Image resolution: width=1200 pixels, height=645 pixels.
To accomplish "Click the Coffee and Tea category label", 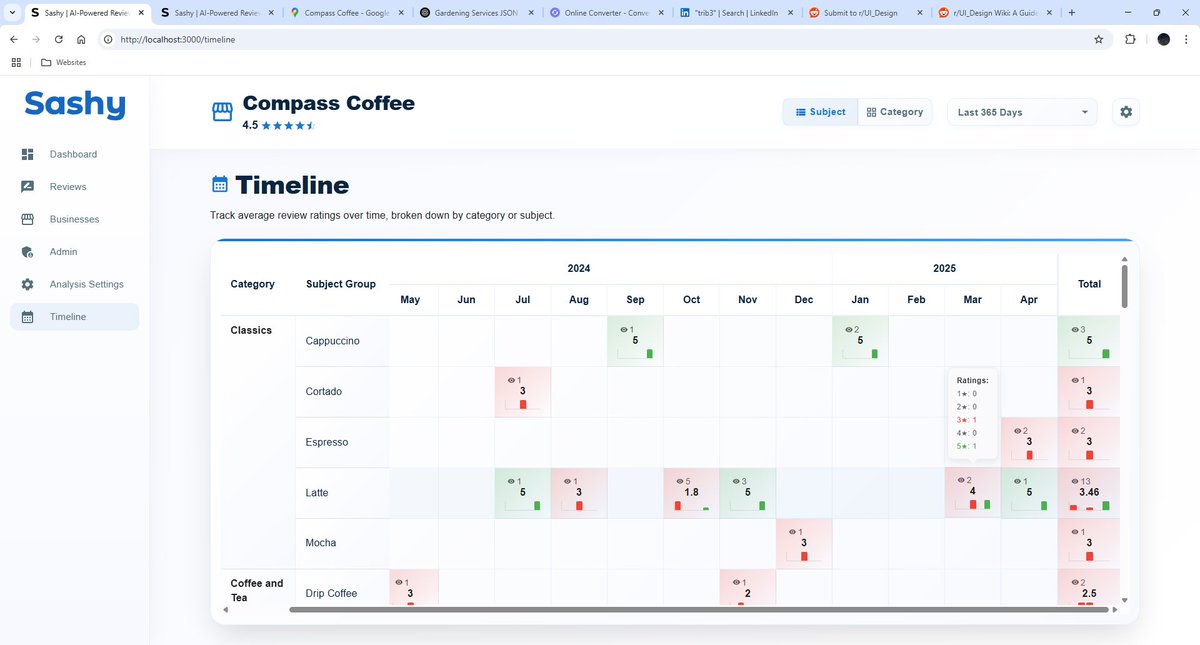I will (x=257, y=590).
